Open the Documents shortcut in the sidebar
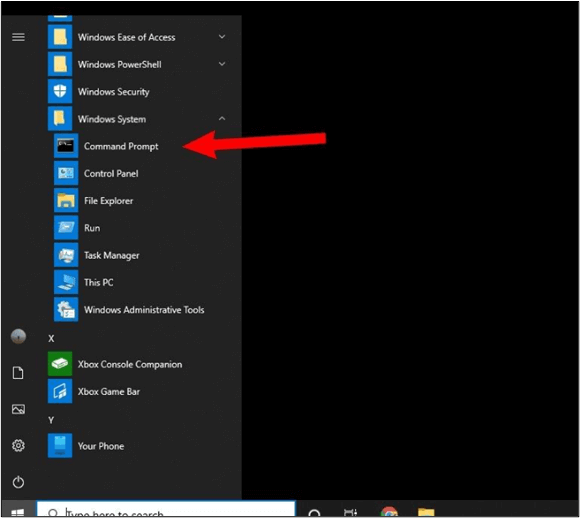Image resolution: width=580 pixels, height=518 pixels. coord(18,373)
